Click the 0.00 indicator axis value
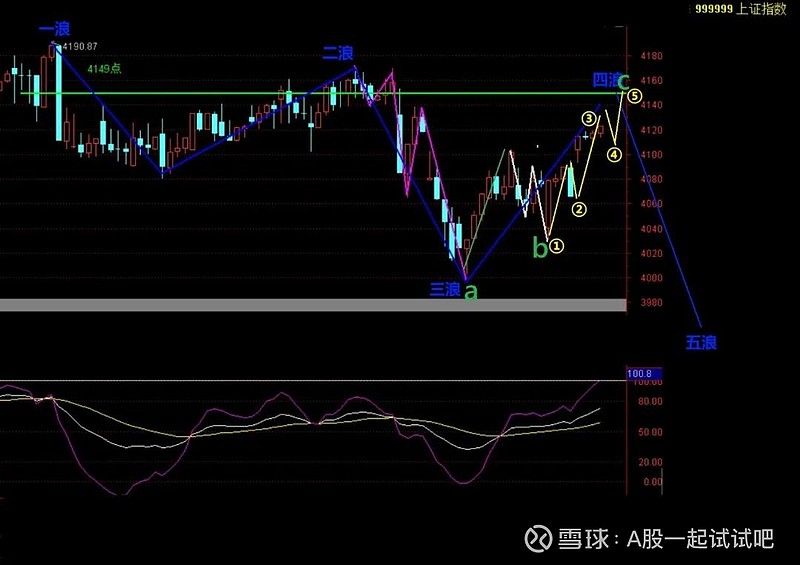The width and height of the screenshot is (800, 565). [x=652, y=482]
